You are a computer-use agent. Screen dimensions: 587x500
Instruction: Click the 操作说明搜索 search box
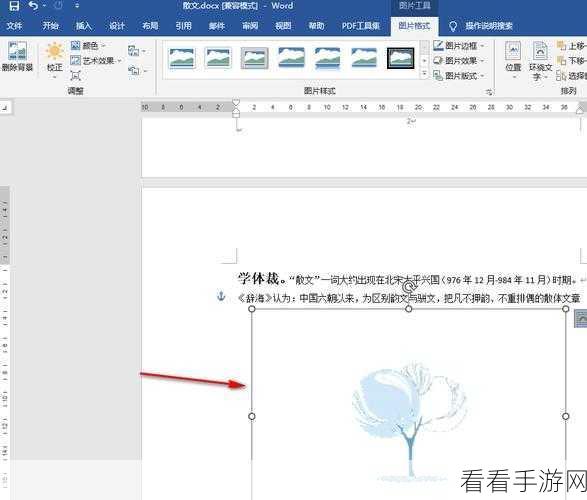[489, 26]
